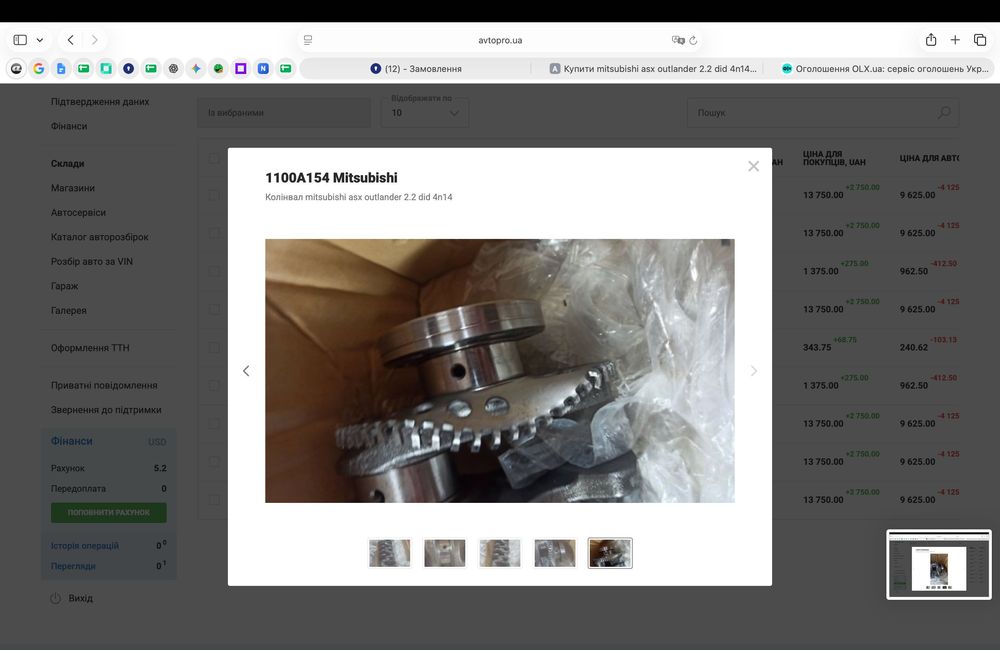Click the power icon next to Вихід
The width and height of the screenshot is (1000, 650).
55,598
